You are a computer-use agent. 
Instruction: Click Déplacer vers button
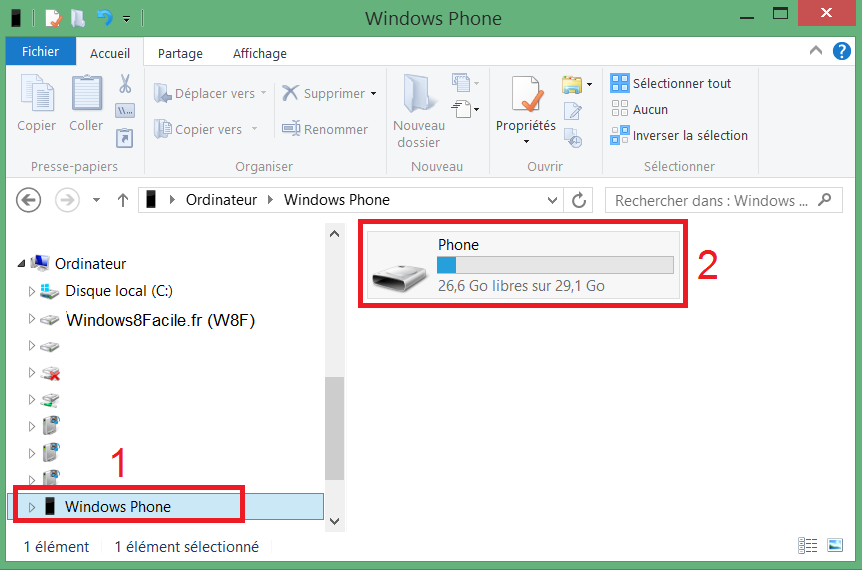(209, 93)
